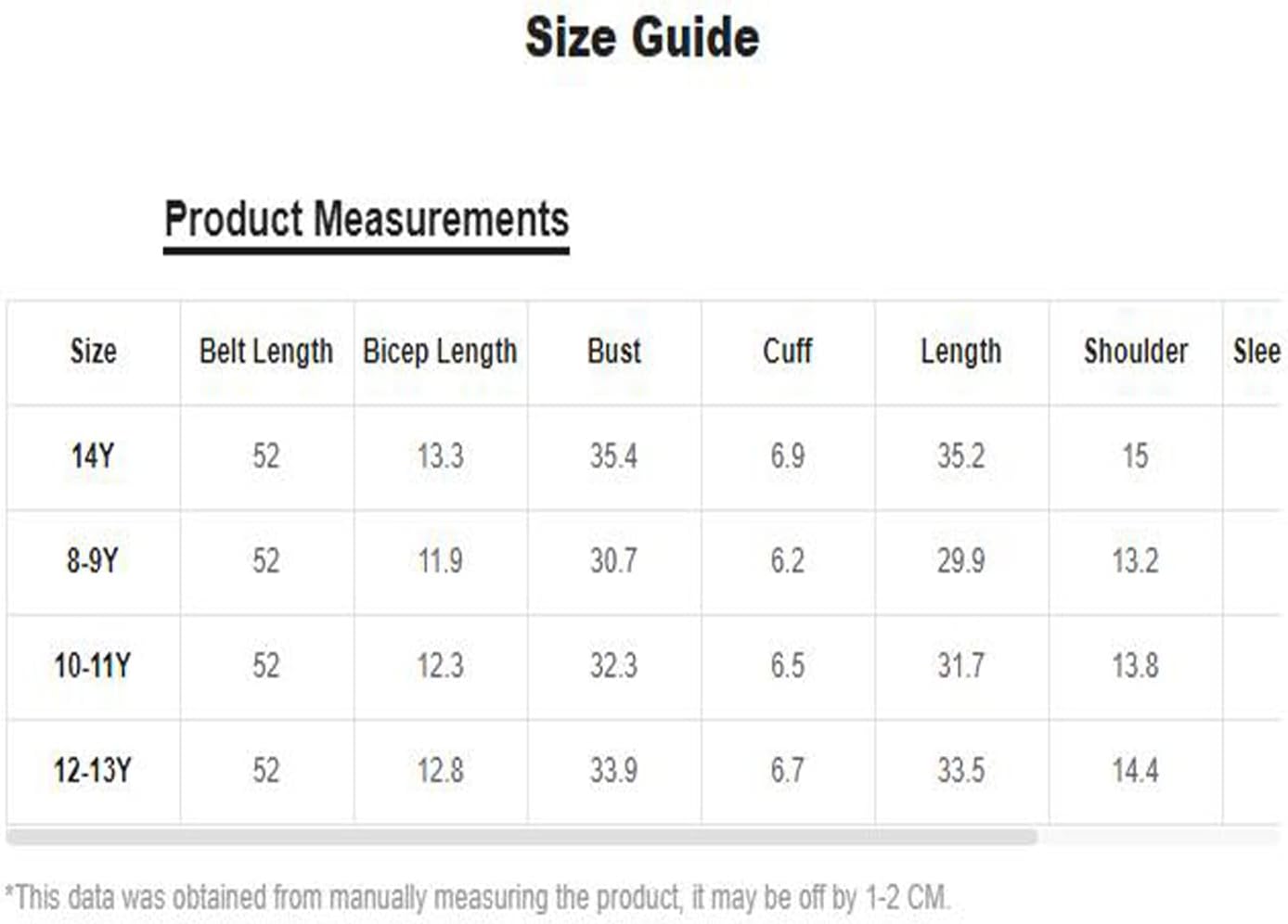
Task: Click the 6.7 cuff value for 12-13Y
Action: pyautogui.click(x=788, y=771)
